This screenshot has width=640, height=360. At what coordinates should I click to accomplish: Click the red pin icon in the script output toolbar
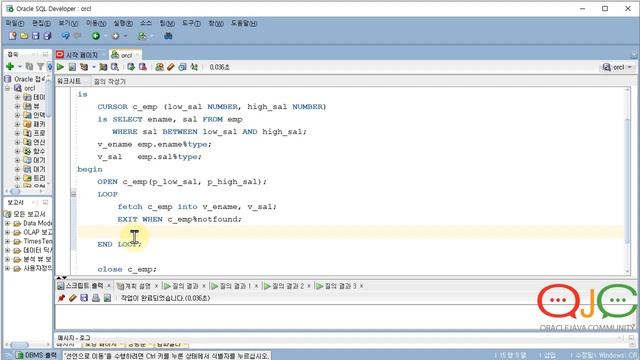pos(61,298)
